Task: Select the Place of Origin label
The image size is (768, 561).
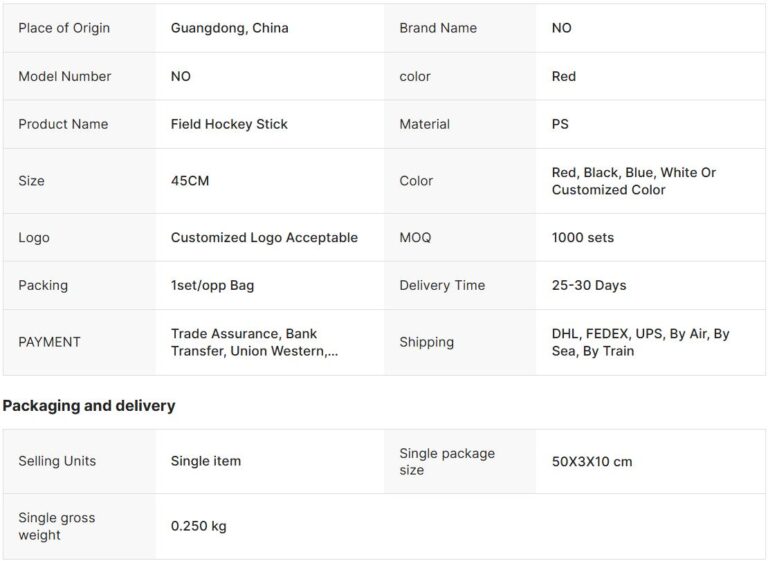Action: [x=64, y=28]
